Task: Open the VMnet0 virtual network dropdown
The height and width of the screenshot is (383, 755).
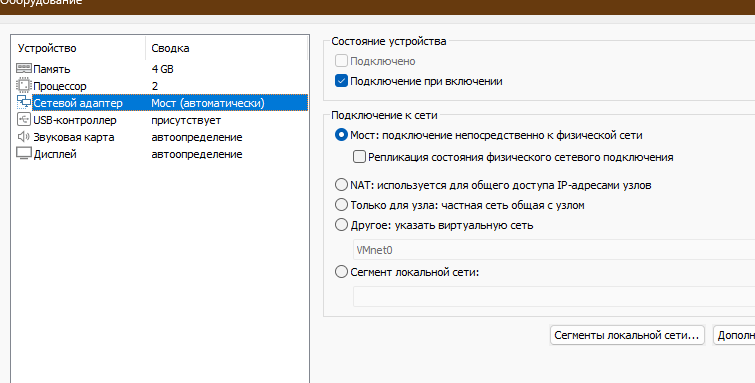Action: click(554, 250)
